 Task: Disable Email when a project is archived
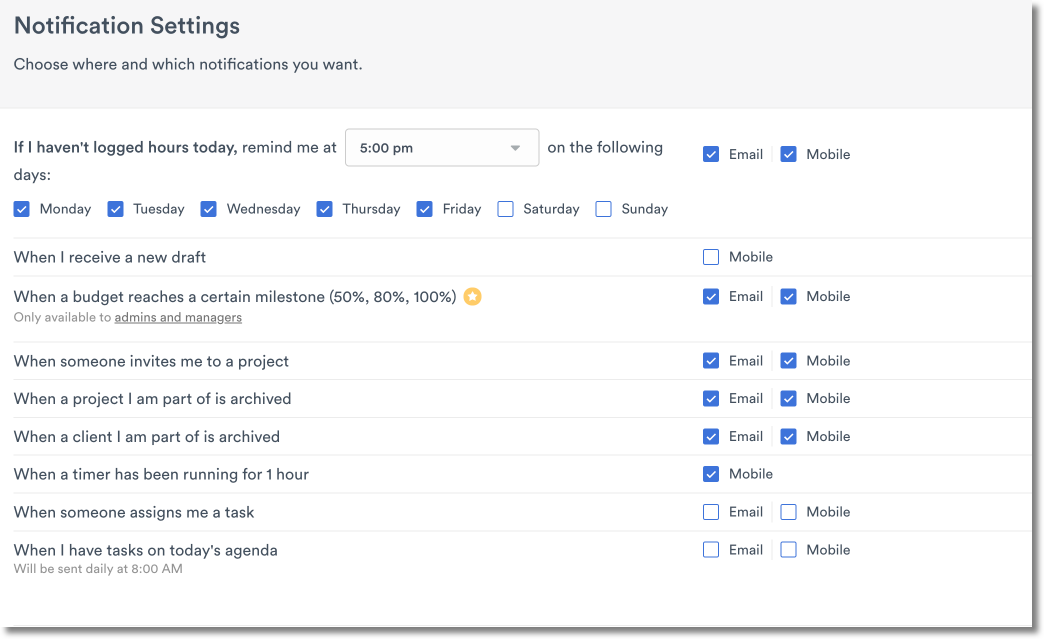point(710,398)
